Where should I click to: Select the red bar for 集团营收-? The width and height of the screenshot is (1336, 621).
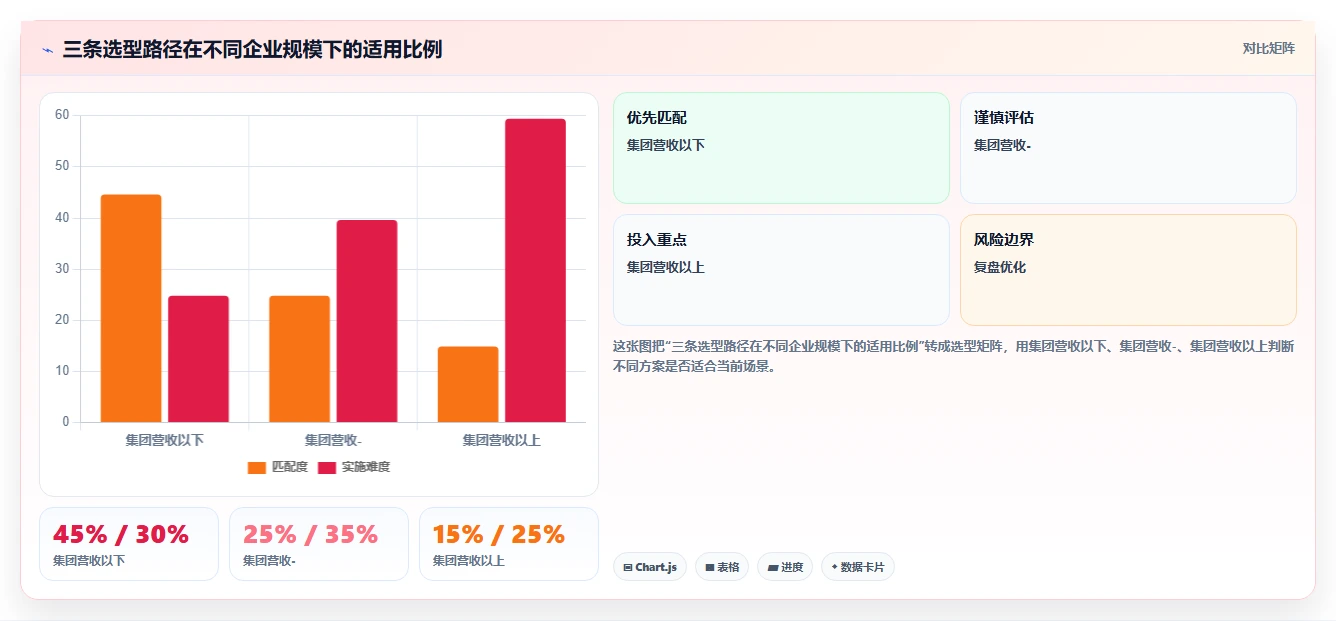point(367,321)
